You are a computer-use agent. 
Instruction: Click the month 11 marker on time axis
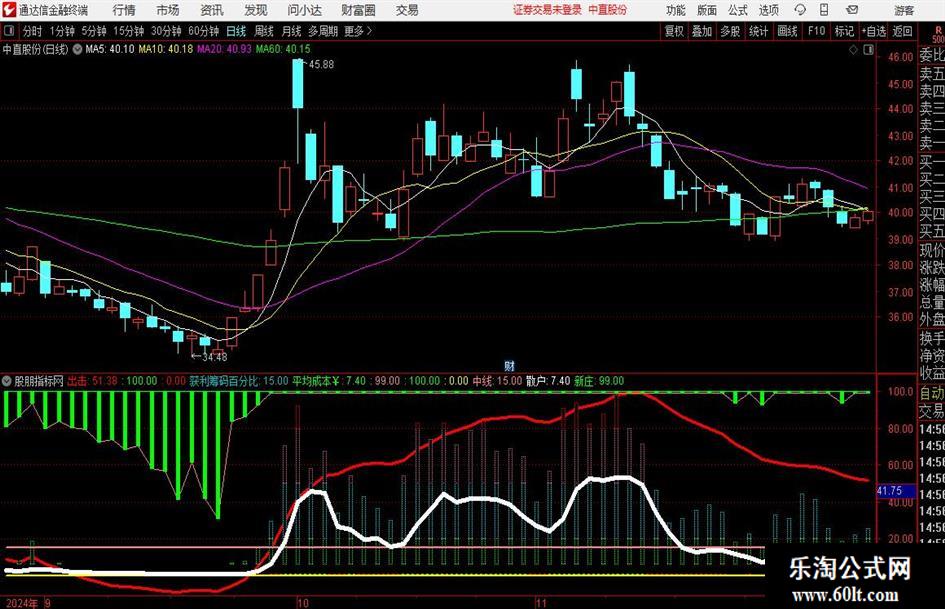[541, 603]
